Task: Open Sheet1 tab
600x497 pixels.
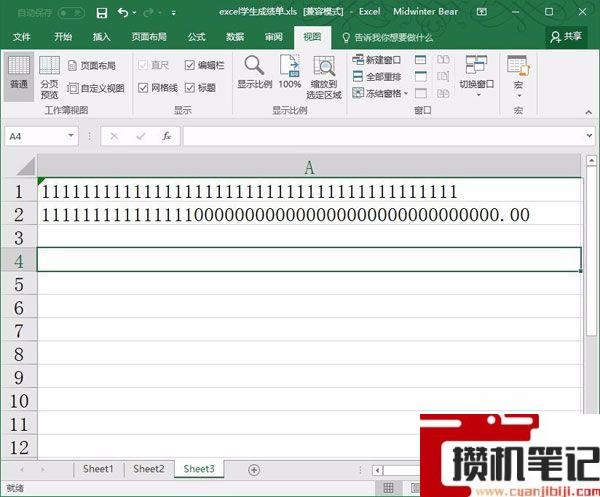Action: (98, 469)
